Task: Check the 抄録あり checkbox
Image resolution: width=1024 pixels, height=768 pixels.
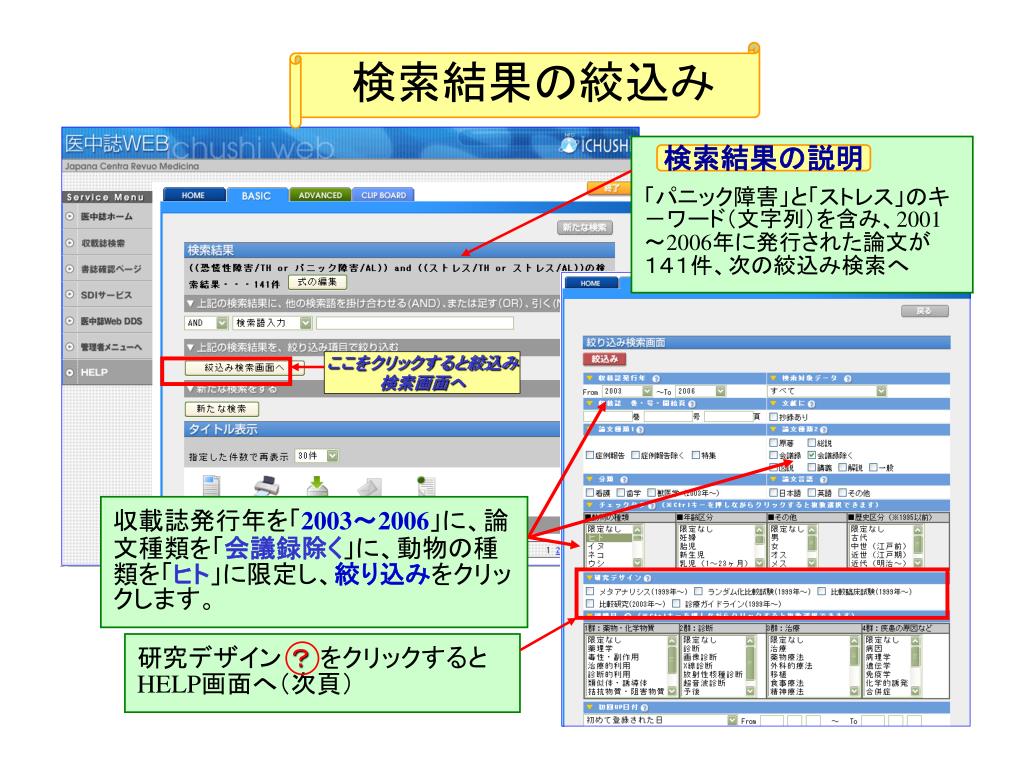Action: 774,417
